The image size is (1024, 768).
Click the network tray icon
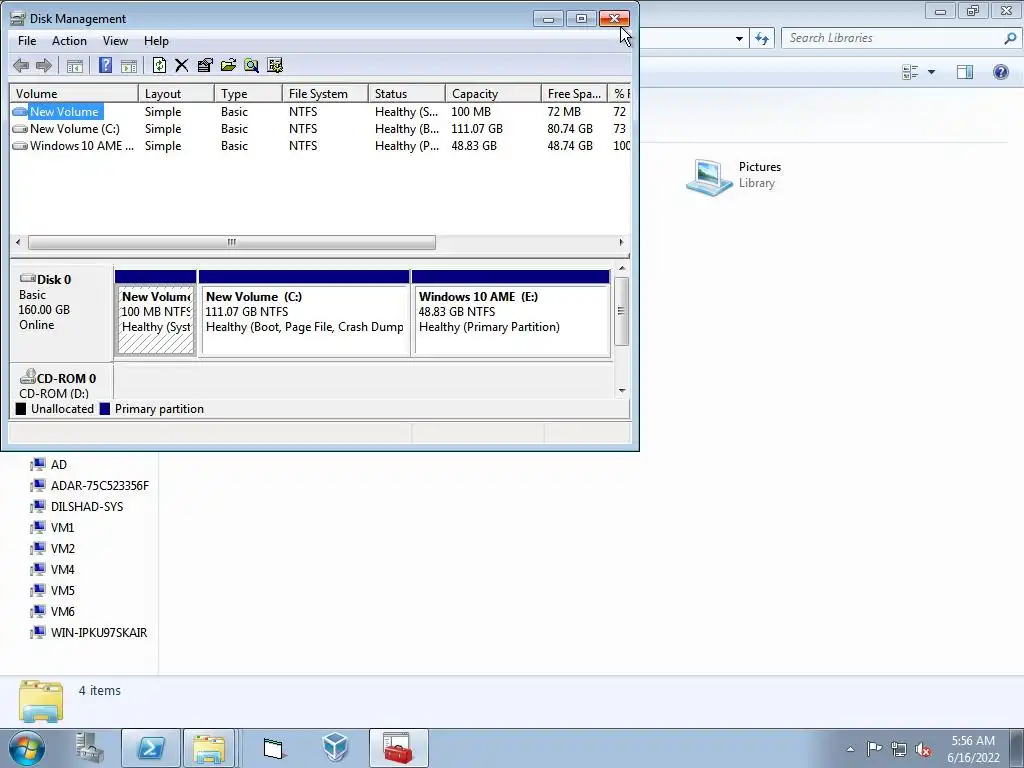tap(899, 749)
